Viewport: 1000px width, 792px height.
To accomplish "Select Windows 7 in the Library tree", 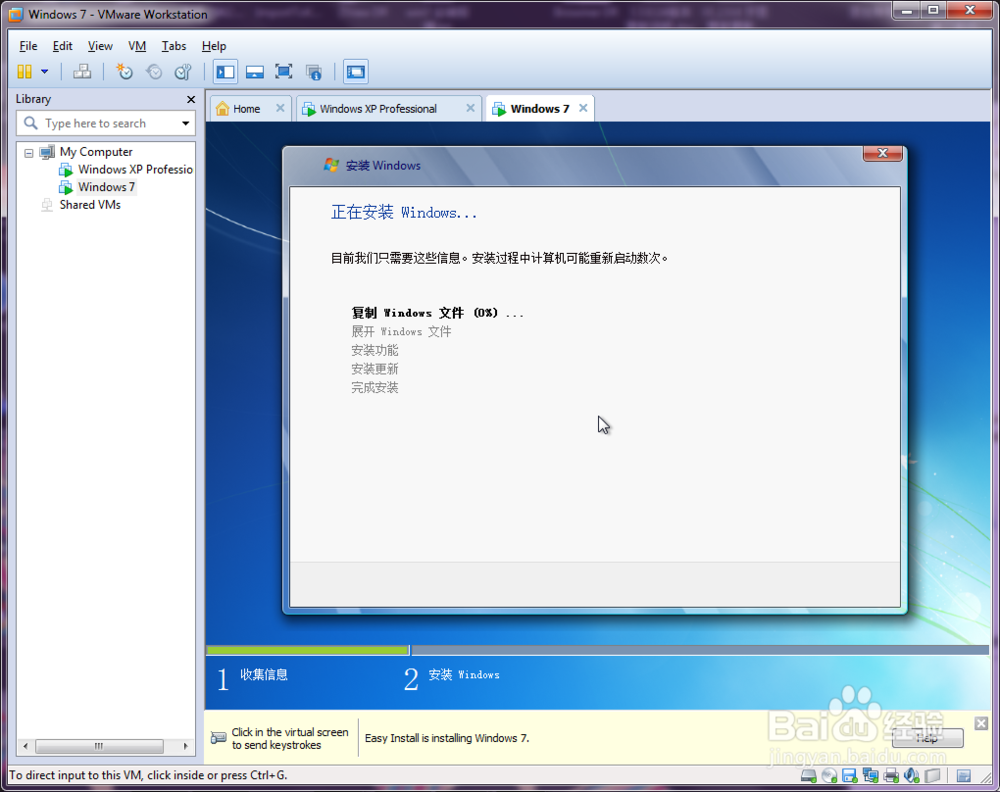I will point(106,187).
